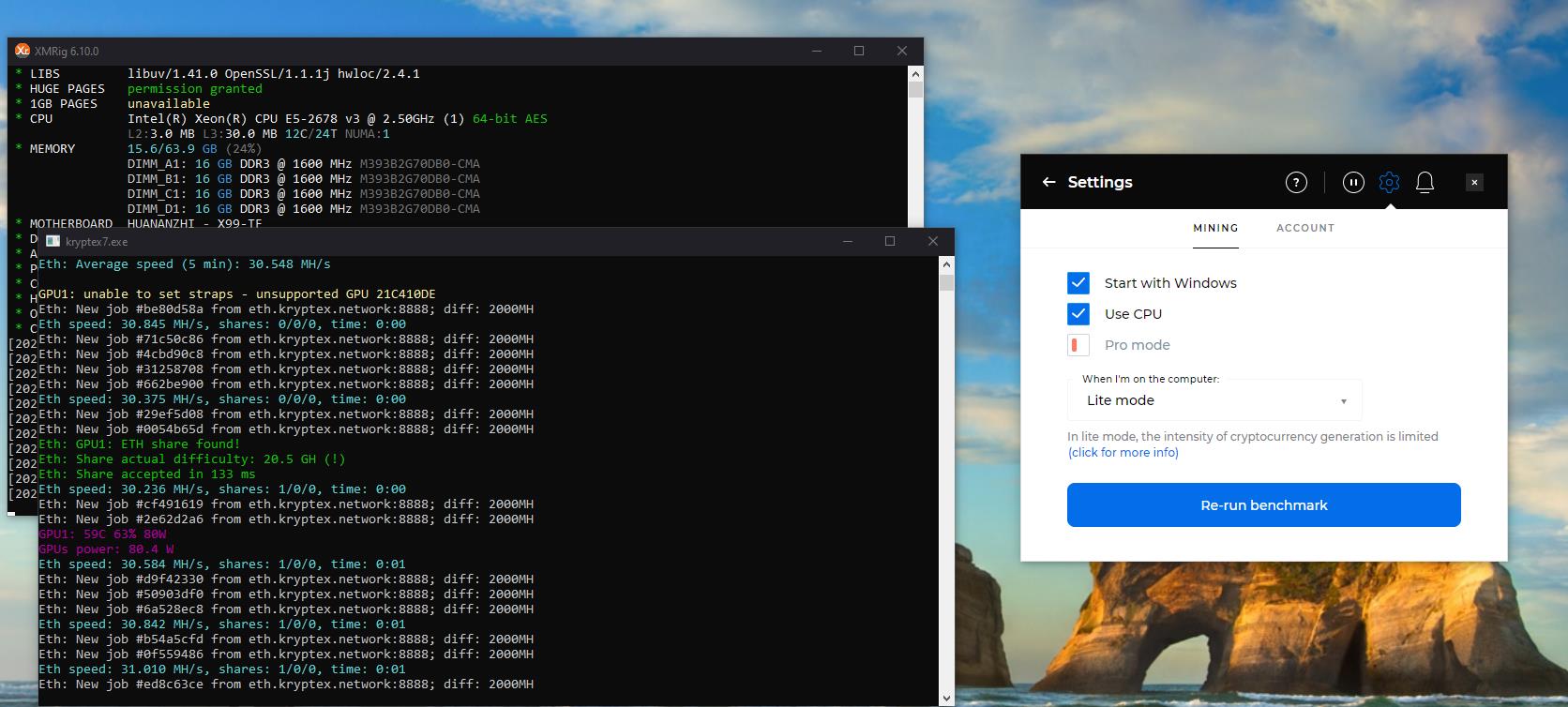Viewport: 1568px width, 707px height.
Task: Click the Re-run benchmark button
Action: point(1264,505)
